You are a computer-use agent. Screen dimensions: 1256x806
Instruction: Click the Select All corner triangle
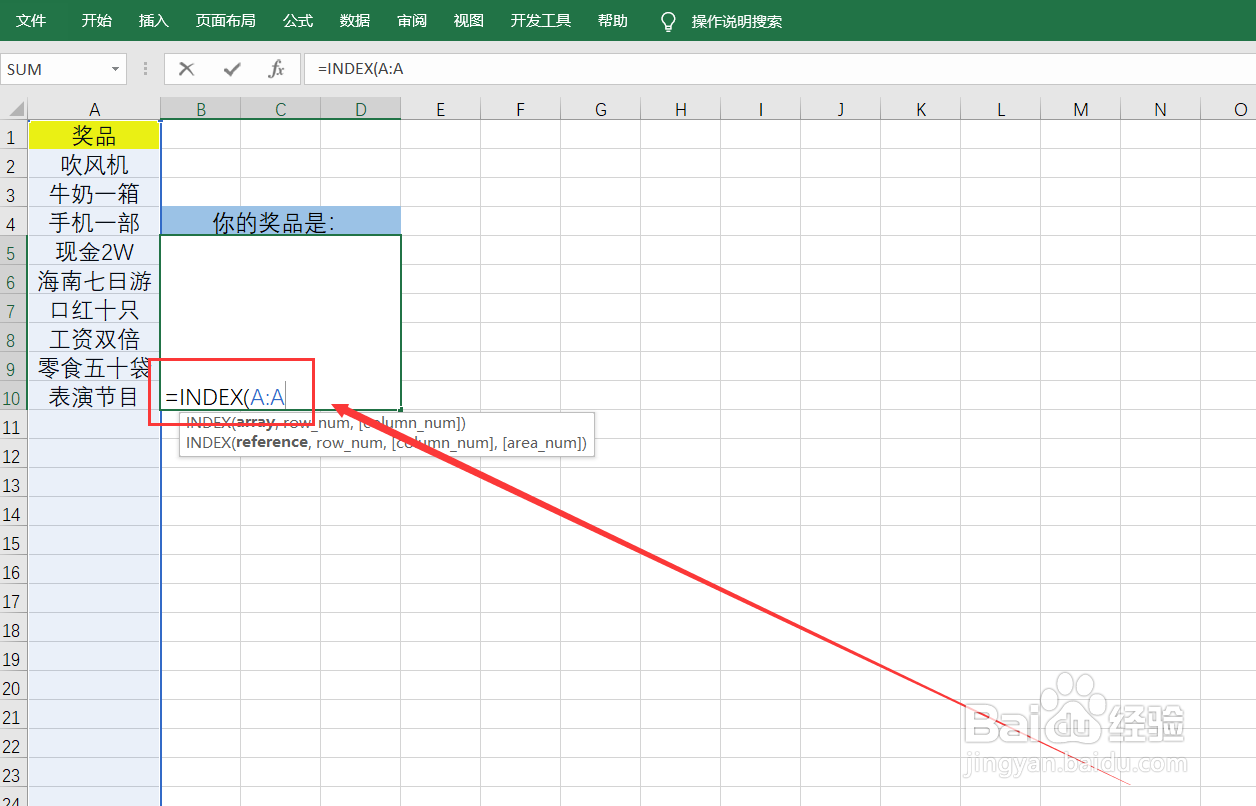[14, 108]
